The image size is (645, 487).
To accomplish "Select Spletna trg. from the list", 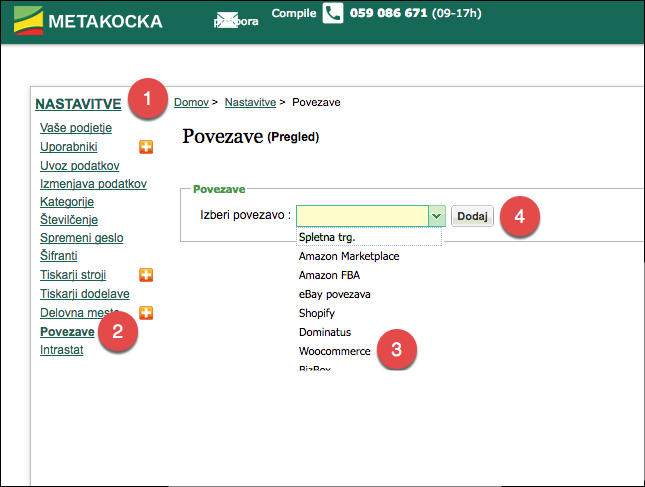I will coord(369,237).
